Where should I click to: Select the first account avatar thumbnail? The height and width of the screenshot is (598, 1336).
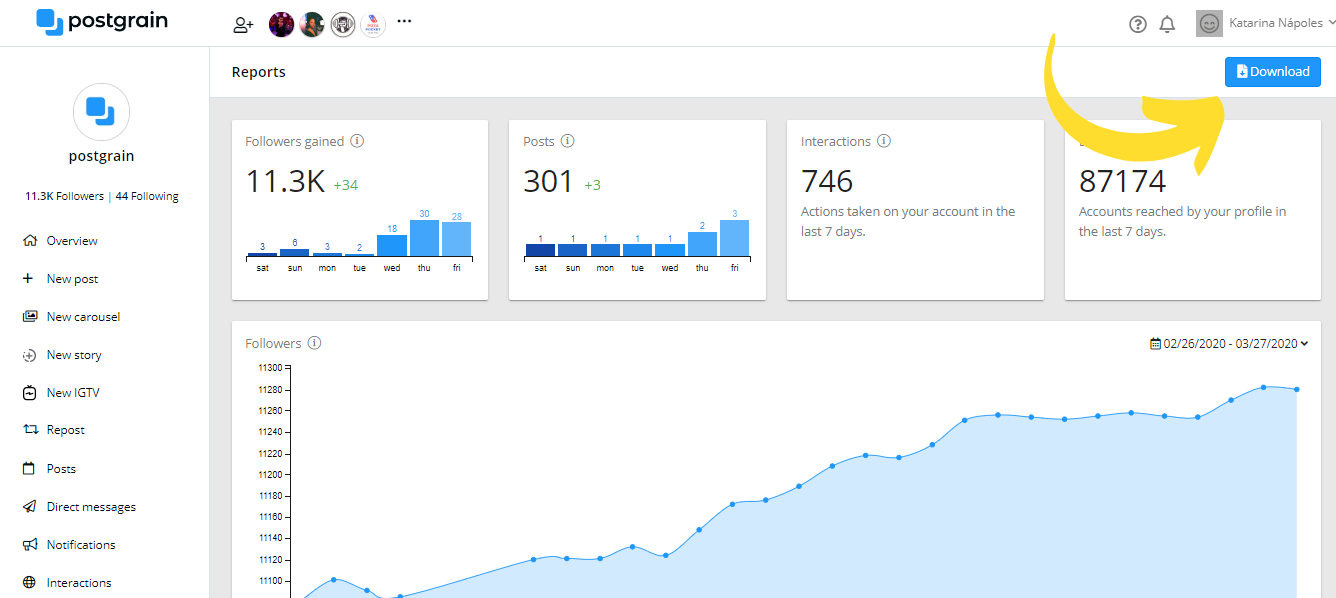281,24
